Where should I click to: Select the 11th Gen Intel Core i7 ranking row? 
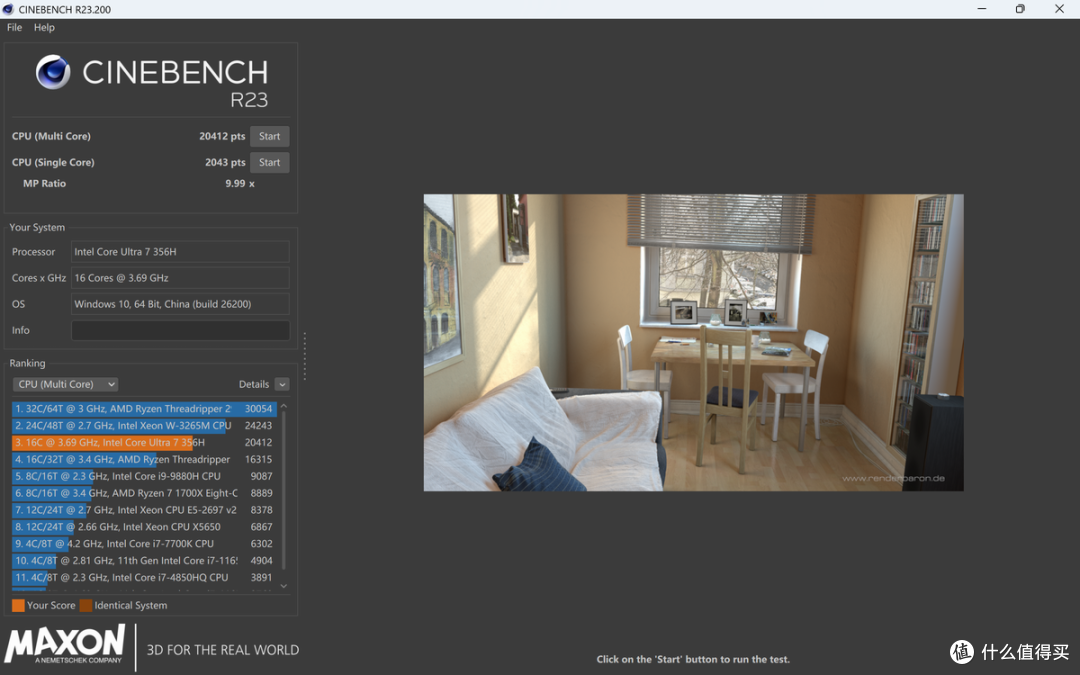[144, 561]
